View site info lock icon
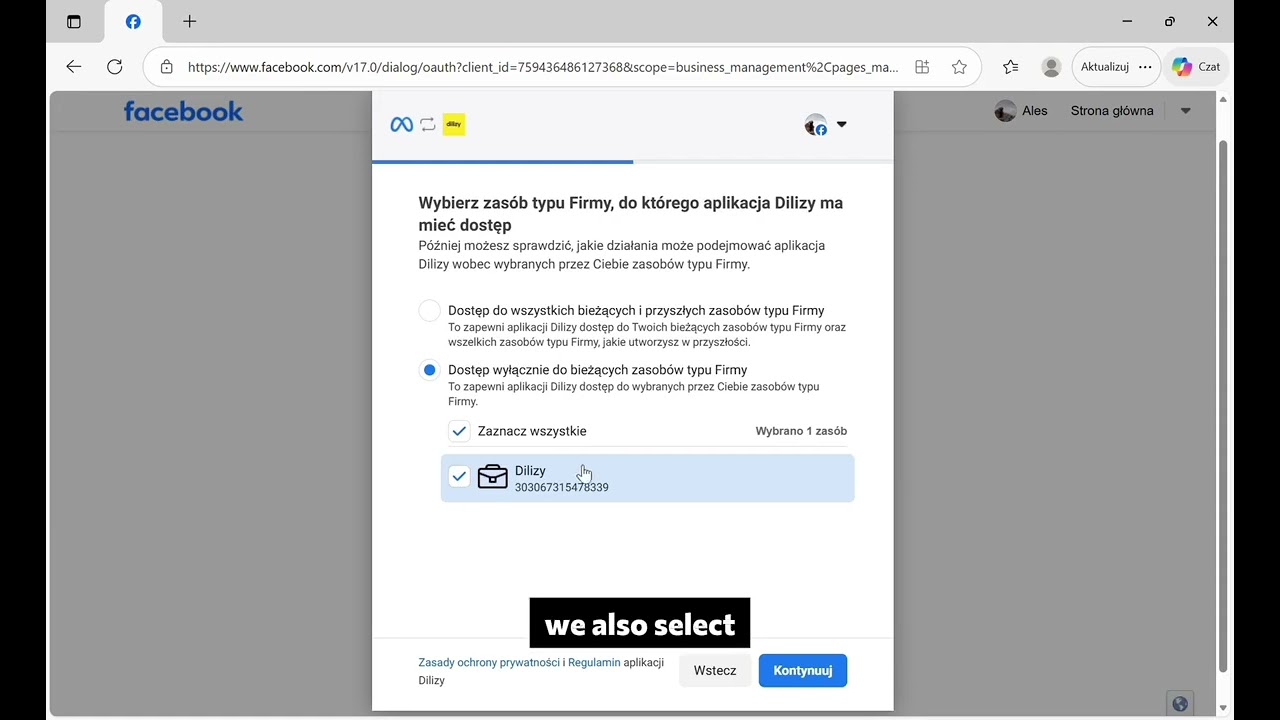The image size is (1280, 720). pyautogui.click(x=167, y=67)
